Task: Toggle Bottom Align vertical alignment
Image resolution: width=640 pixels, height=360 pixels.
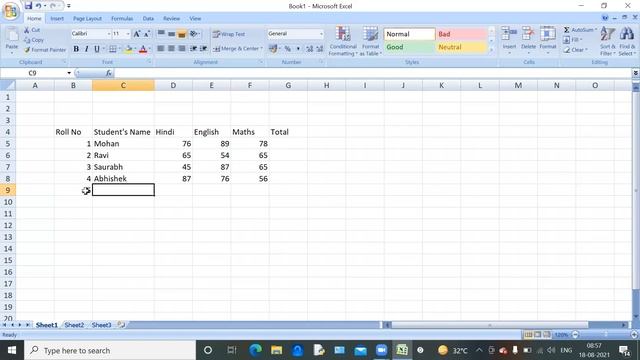Action: point(182,34)
